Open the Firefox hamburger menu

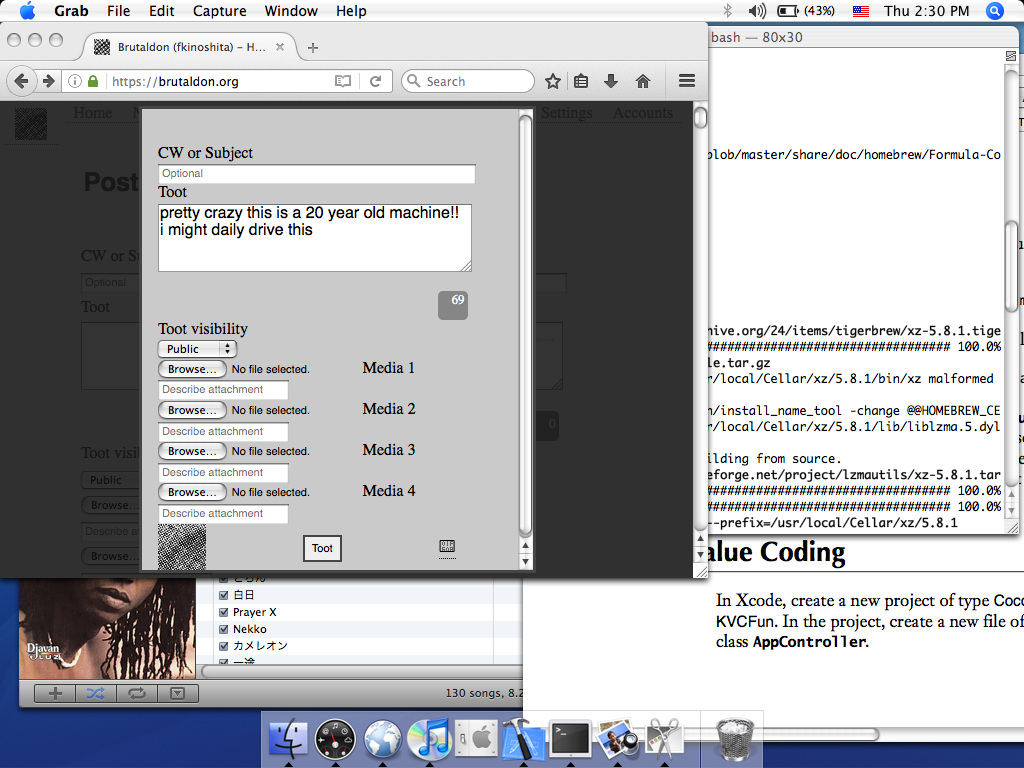pyautogui.click(x=686, y=82)
